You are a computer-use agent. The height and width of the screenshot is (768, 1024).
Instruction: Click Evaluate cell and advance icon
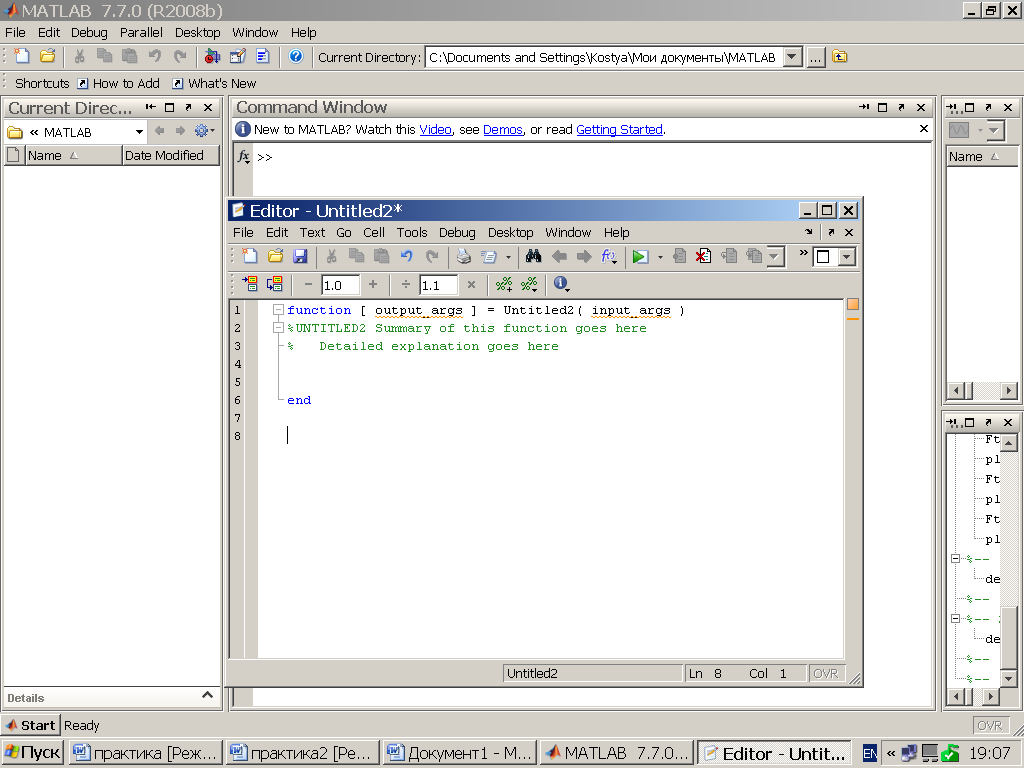coord(275,284)
